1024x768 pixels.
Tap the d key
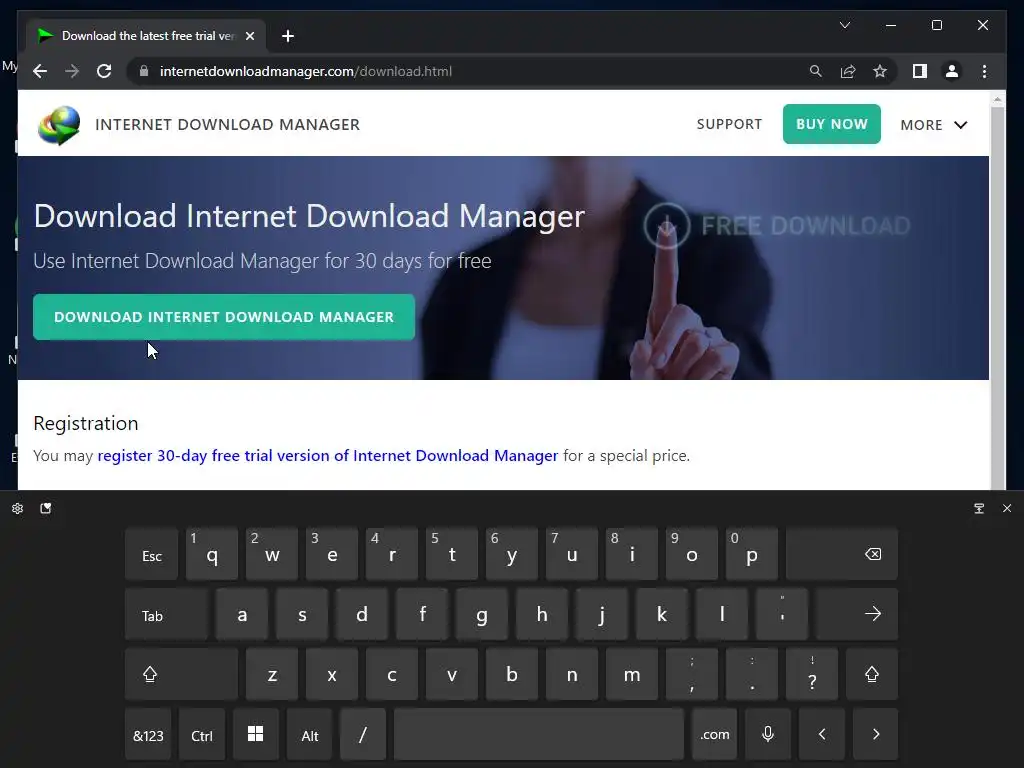(362, 615)
